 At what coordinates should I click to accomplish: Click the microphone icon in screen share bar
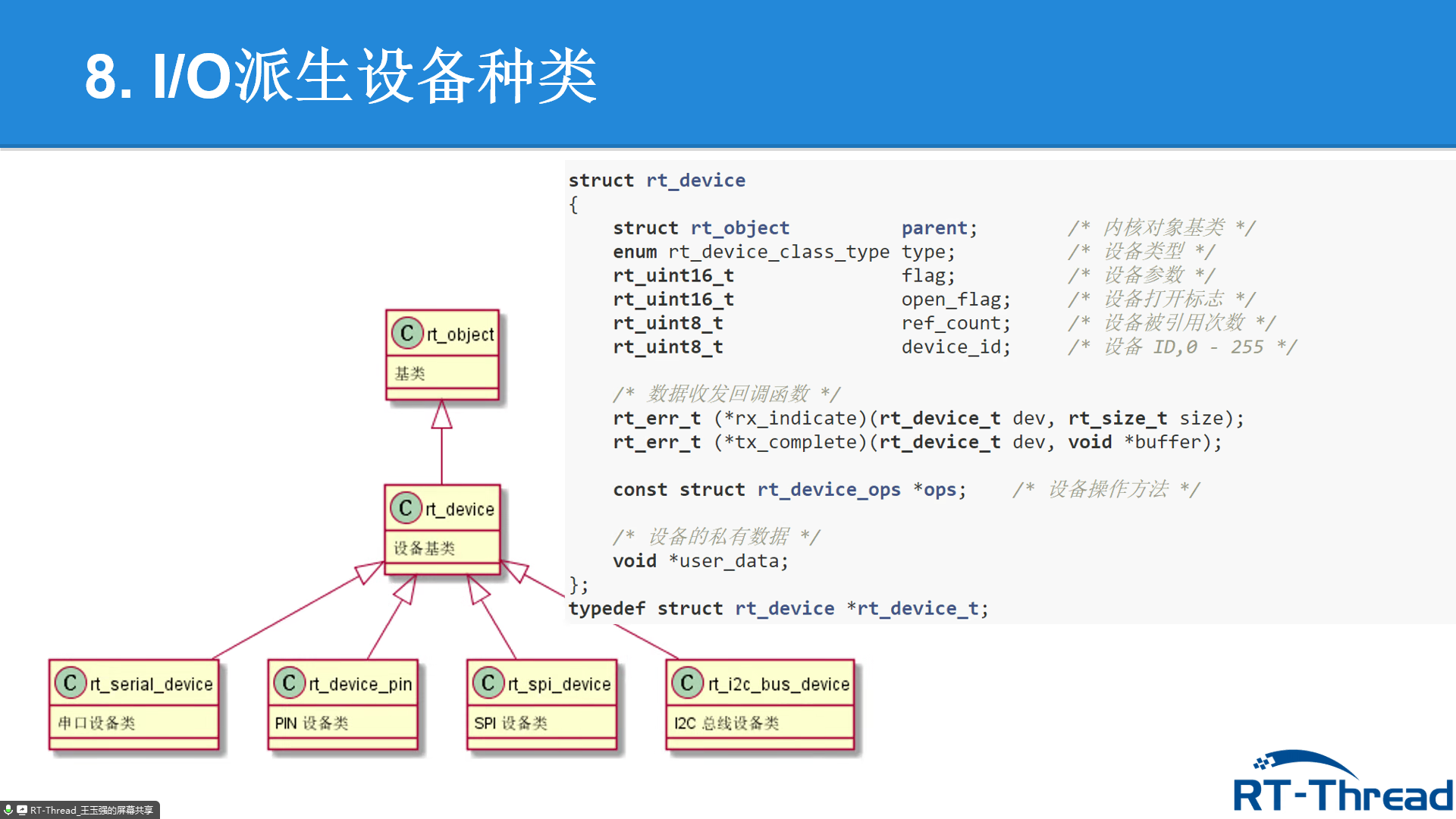(x=8, y=810)
